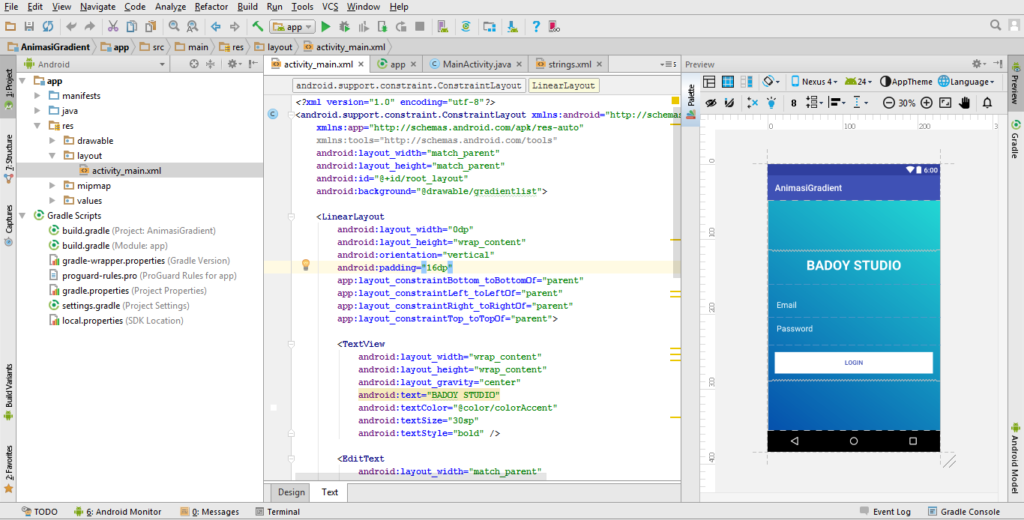Switch to Design view tab
Image resolution: width=1024 pixels, height=520 pixels.
[x=291, y=492]
